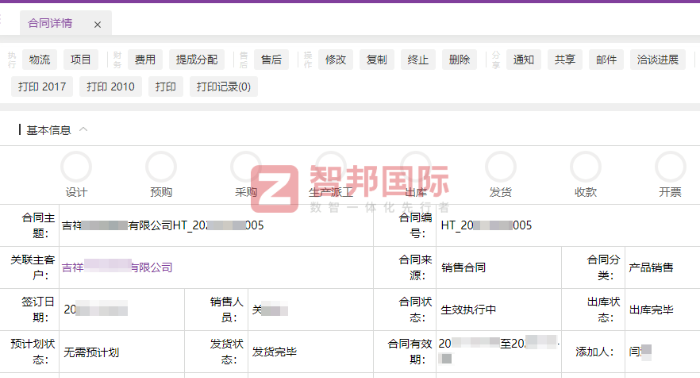Click the 邮件 button
Image resolution: width=700 pixels, height=378 pixels.
pos(606,60)
